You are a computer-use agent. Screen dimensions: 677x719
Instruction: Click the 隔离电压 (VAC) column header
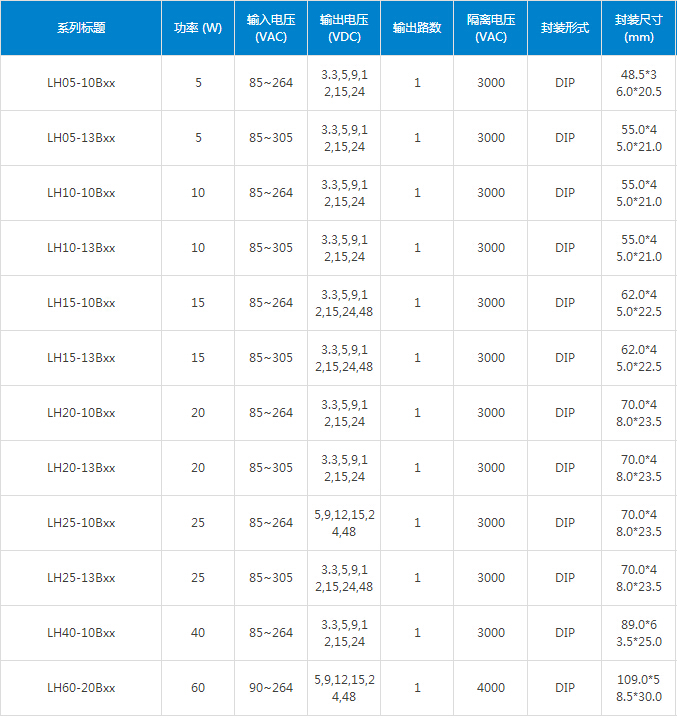click(x=491, y=28)
